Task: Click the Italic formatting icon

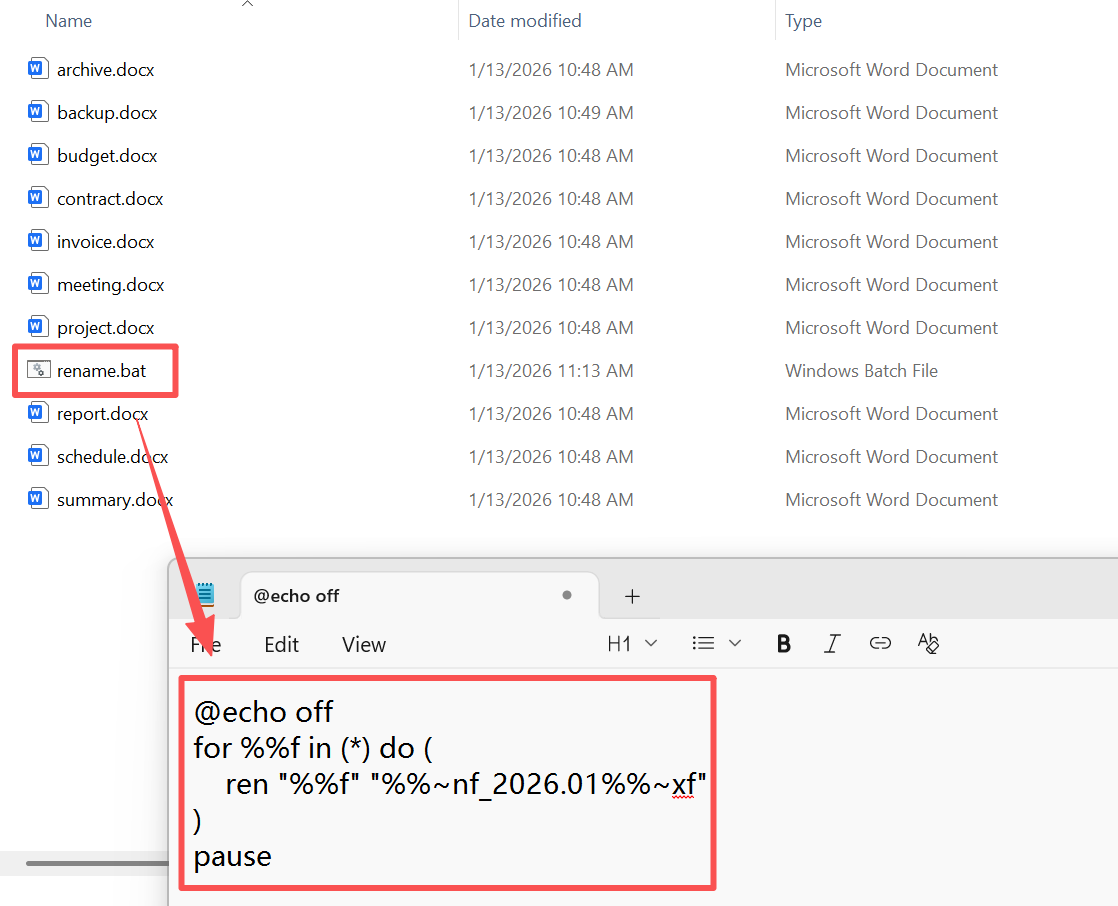Action: [x=832, y=644]
